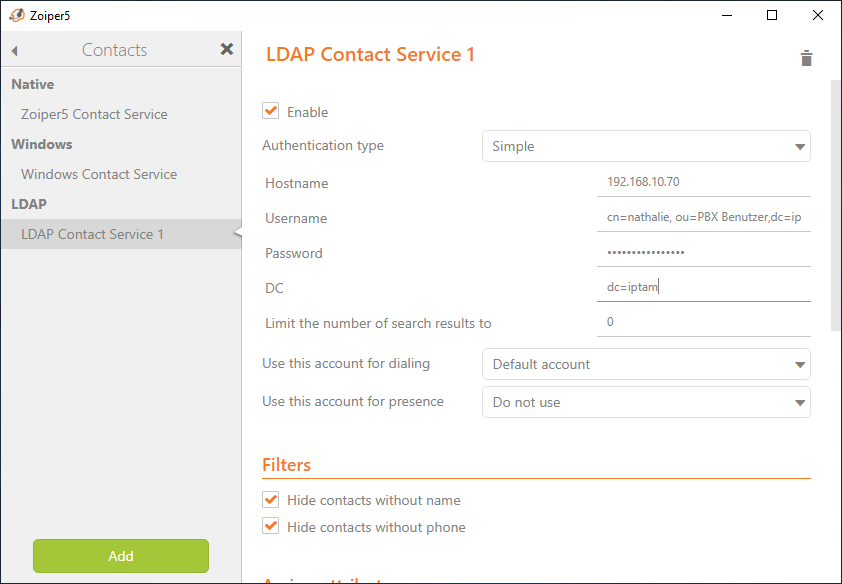This screenshot has height=584, width=842.
Task: Edit the DC text field
Action: 704,288
